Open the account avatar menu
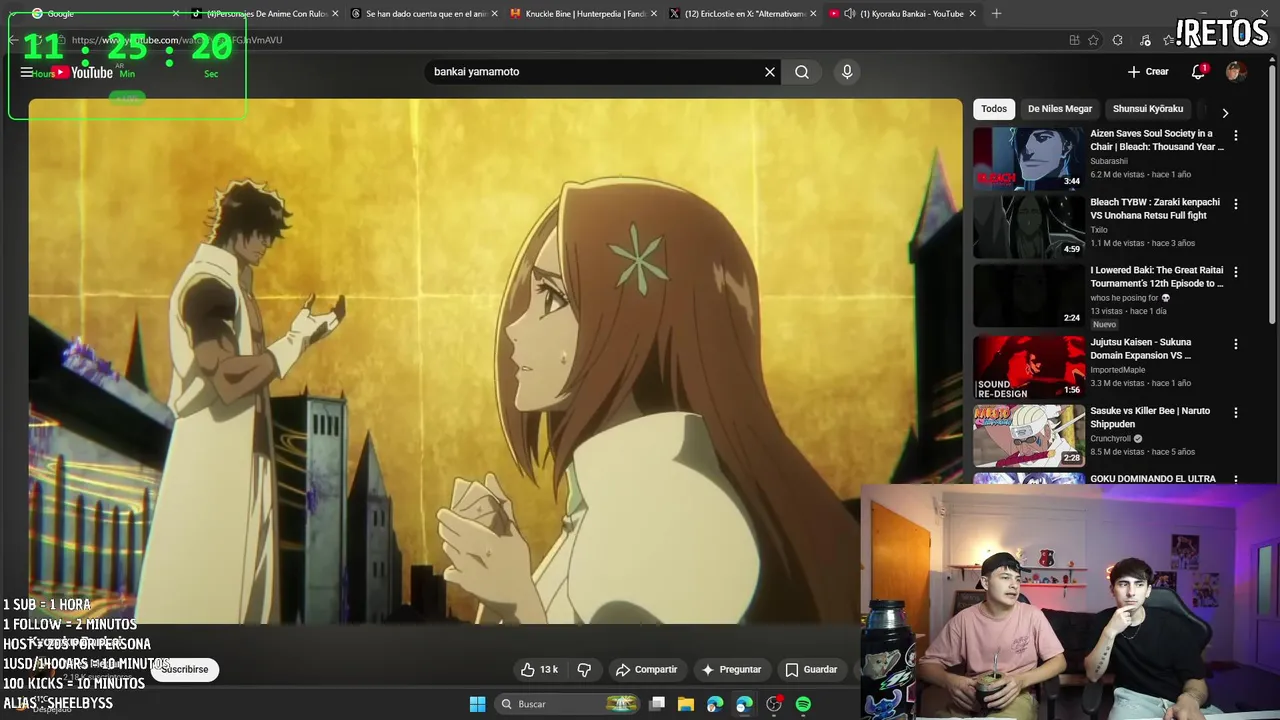Screen dimensions: 1280x720 [x=1236, y=72]
